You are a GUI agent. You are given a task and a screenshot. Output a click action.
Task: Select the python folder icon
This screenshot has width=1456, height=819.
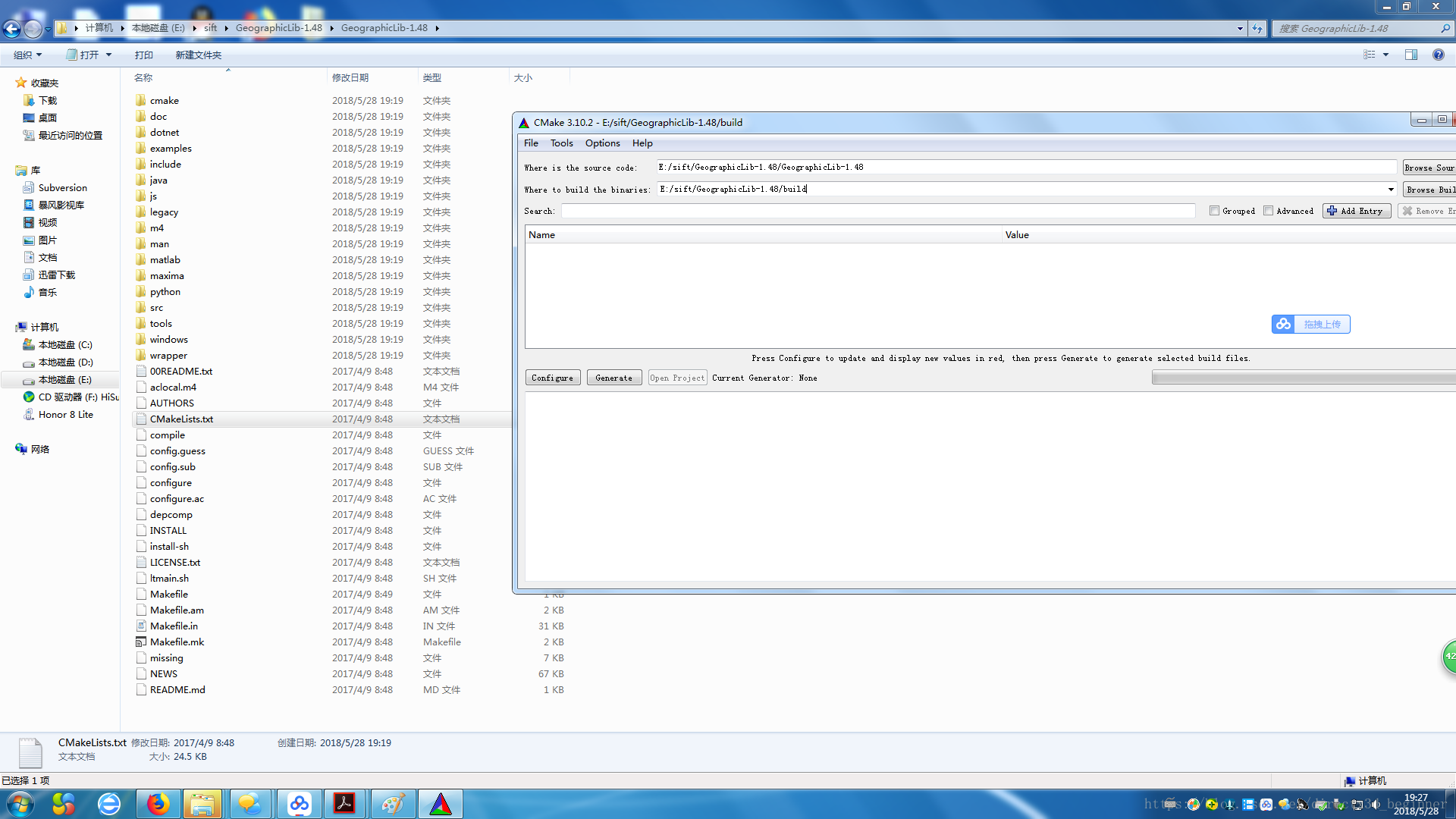pyautogui.click(x=141, y=291)
